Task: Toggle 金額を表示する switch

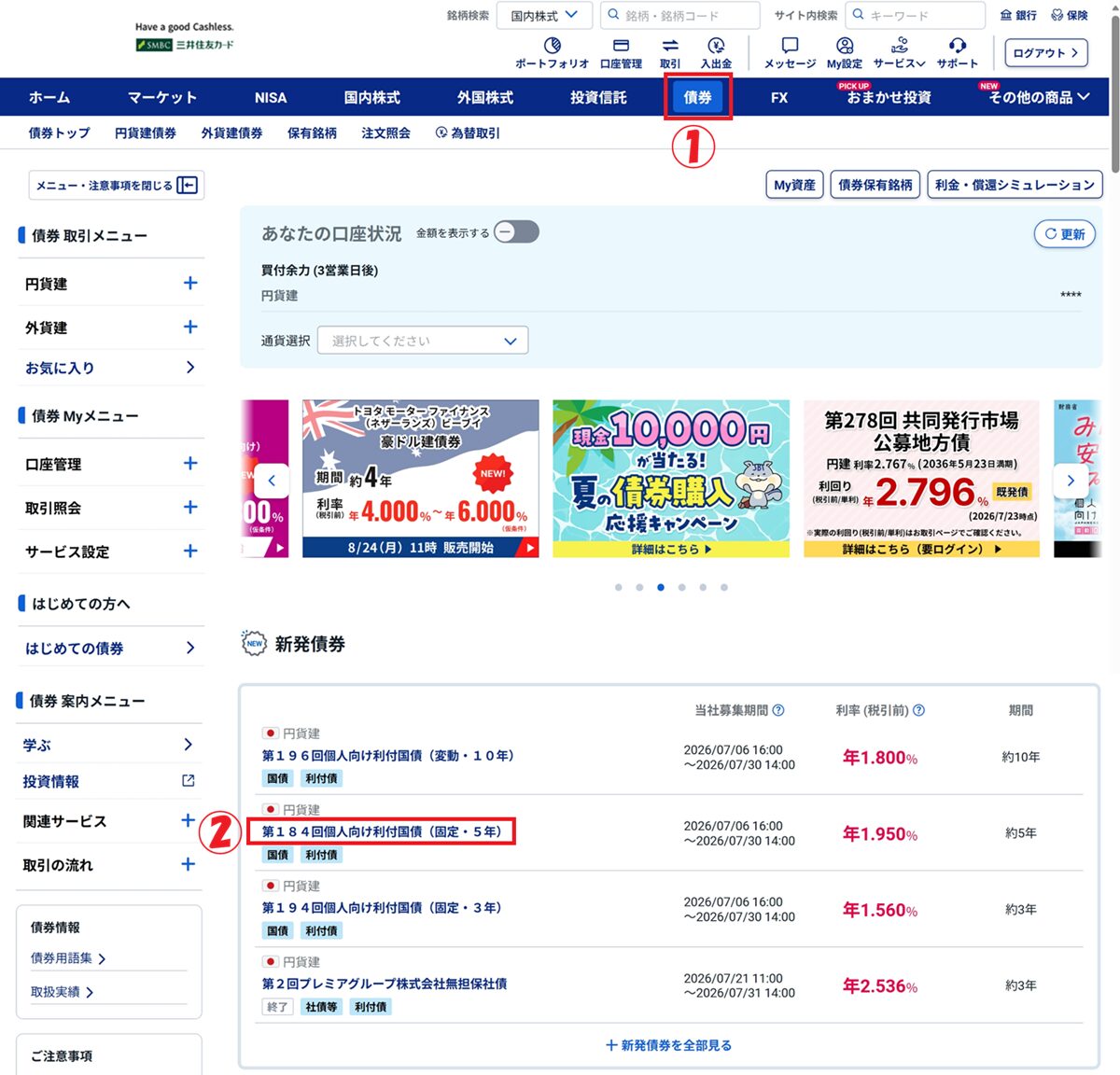Action: [516, 231]
